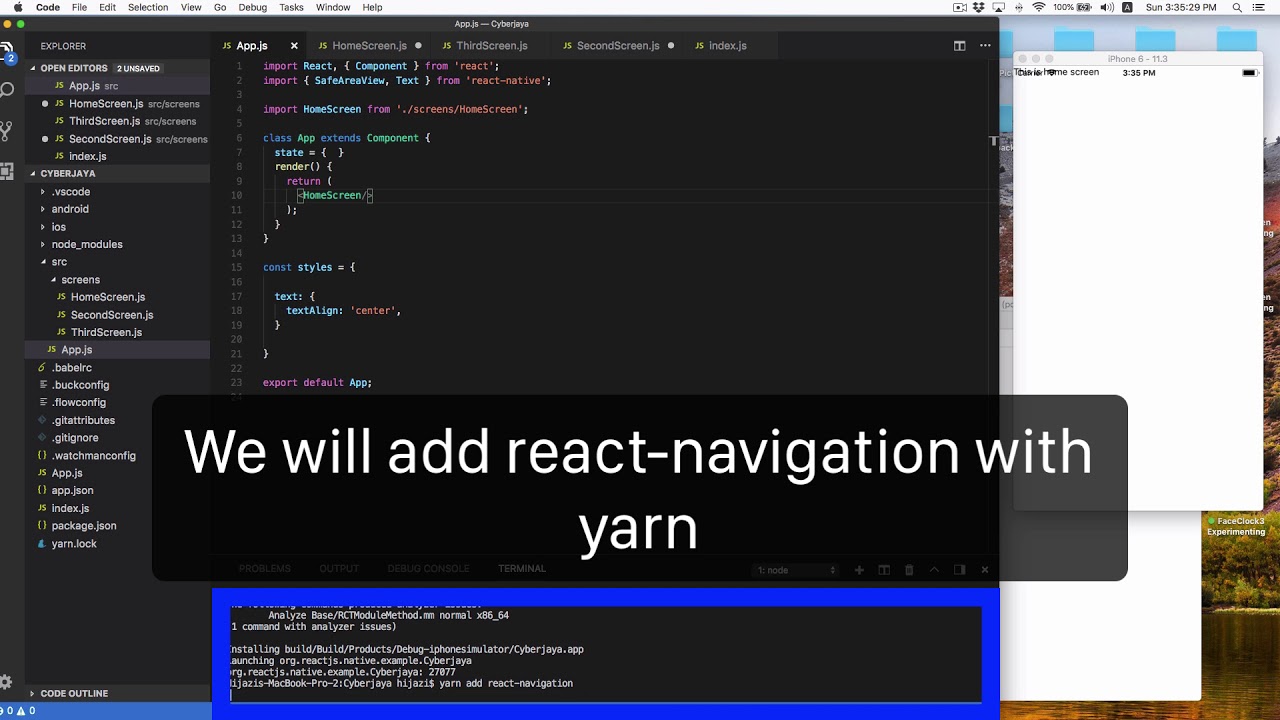
Task: Open the Selection menu
Action: pyautogui.click(x=148, y=7)
